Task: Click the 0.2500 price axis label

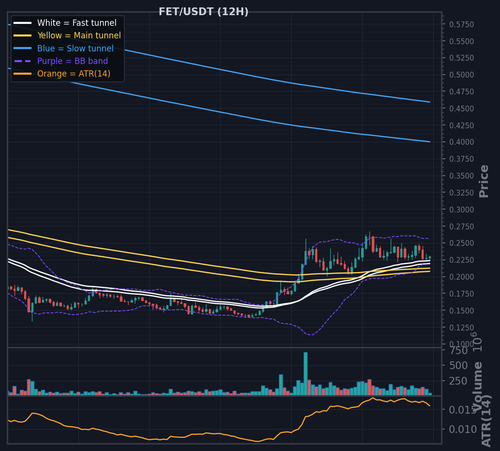Action: tap(461, 243)
